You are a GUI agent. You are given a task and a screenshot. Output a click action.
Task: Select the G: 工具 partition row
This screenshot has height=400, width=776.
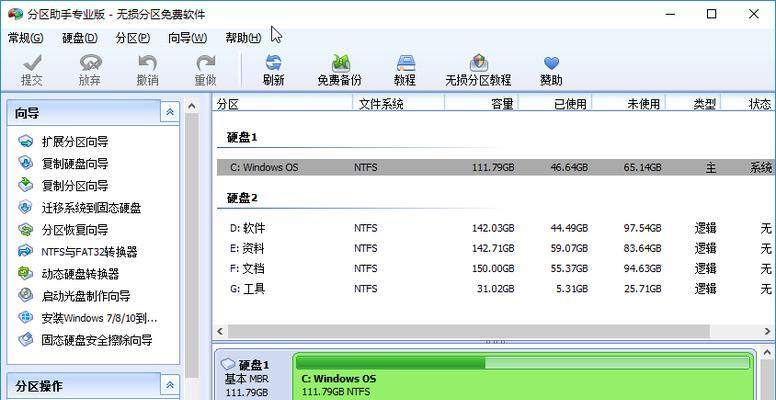pos(496,289)
